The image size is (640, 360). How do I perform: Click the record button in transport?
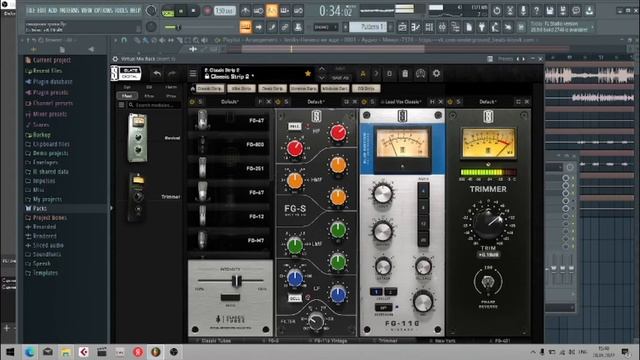[207, 11]
